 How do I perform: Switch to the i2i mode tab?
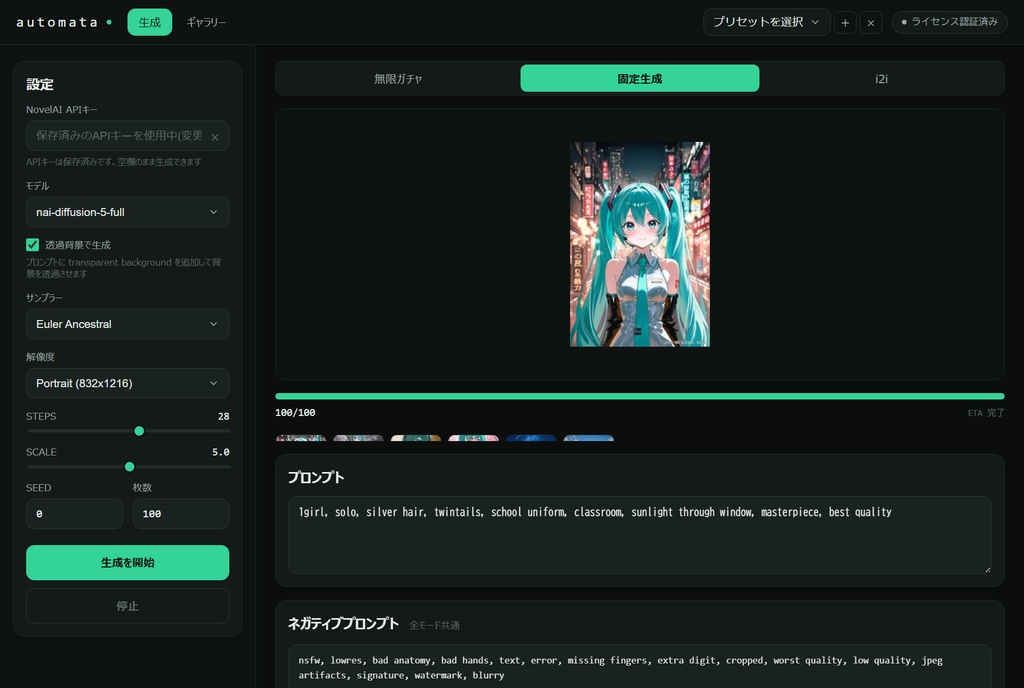click(881, 78)
